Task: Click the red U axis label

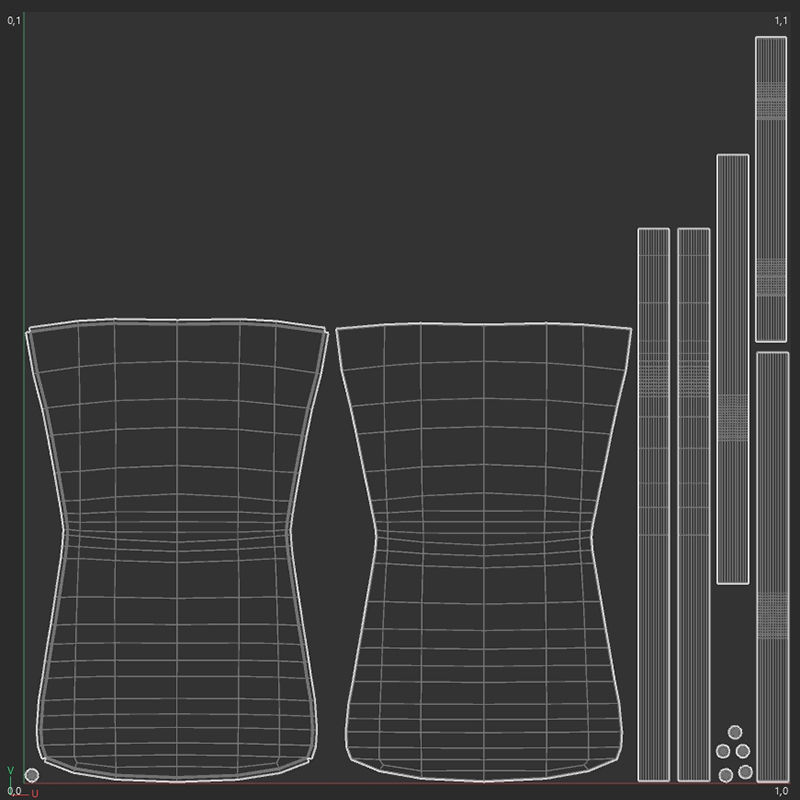Action: 35,793
